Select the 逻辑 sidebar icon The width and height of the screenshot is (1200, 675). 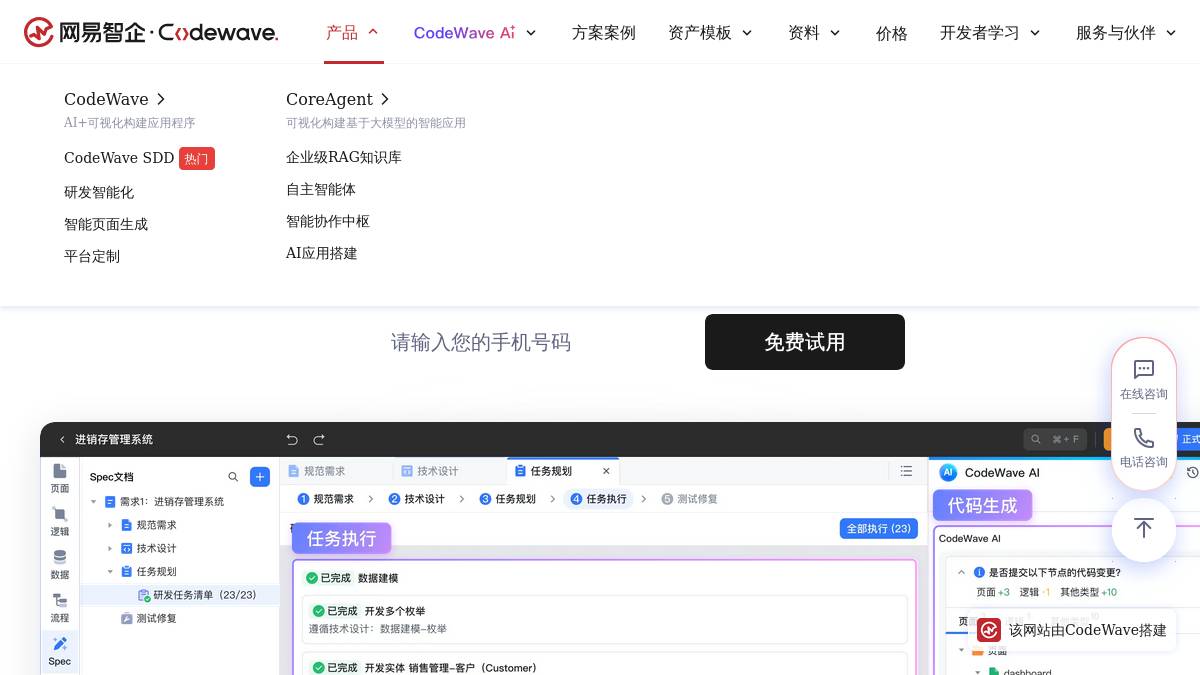coord(60,521)
